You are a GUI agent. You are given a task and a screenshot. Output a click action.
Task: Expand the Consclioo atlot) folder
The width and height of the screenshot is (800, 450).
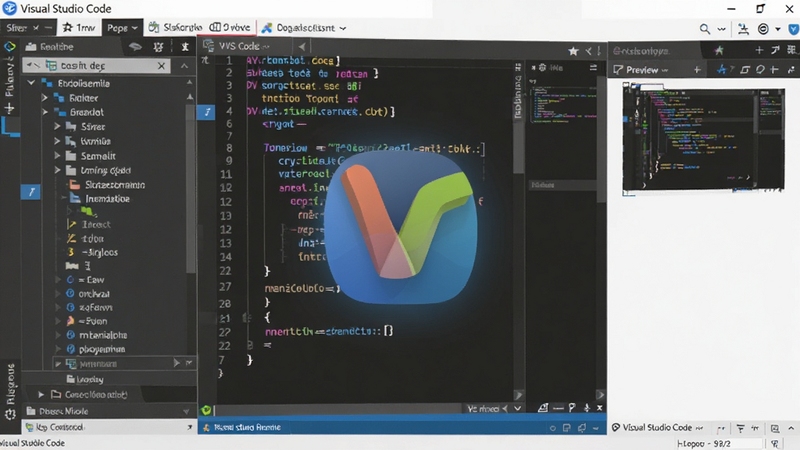[x=41, y=394]
